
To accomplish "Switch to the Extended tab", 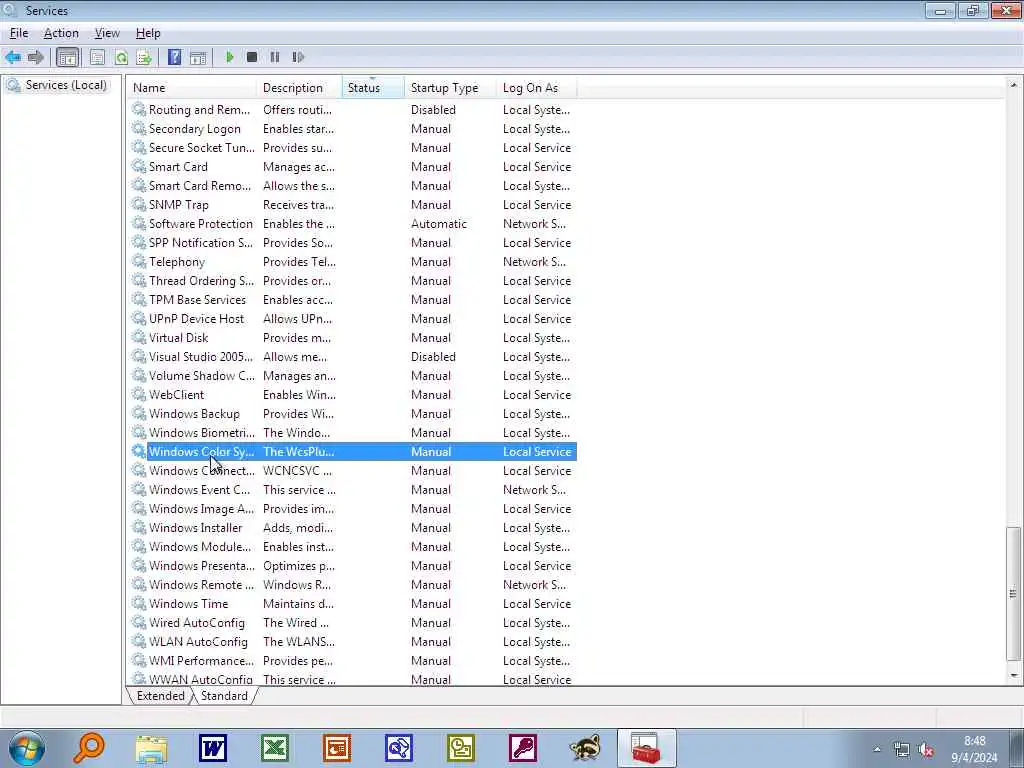I will [x=161, y=696].
